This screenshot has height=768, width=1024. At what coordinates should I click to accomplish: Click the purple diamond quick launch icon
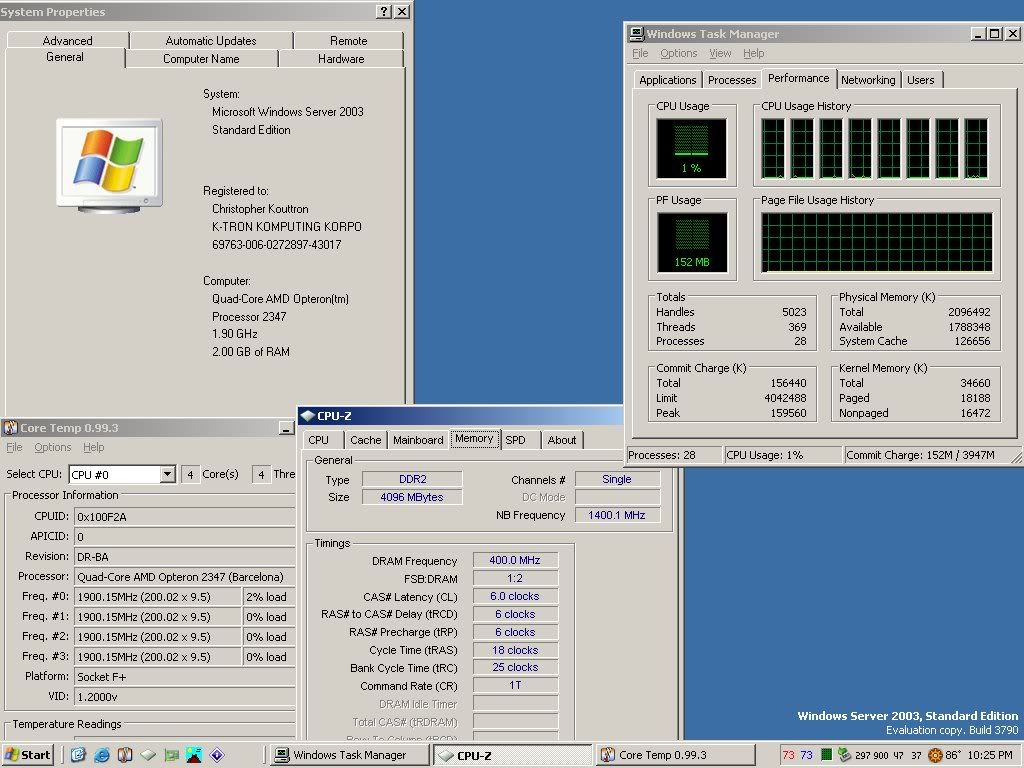pos(217,755)
